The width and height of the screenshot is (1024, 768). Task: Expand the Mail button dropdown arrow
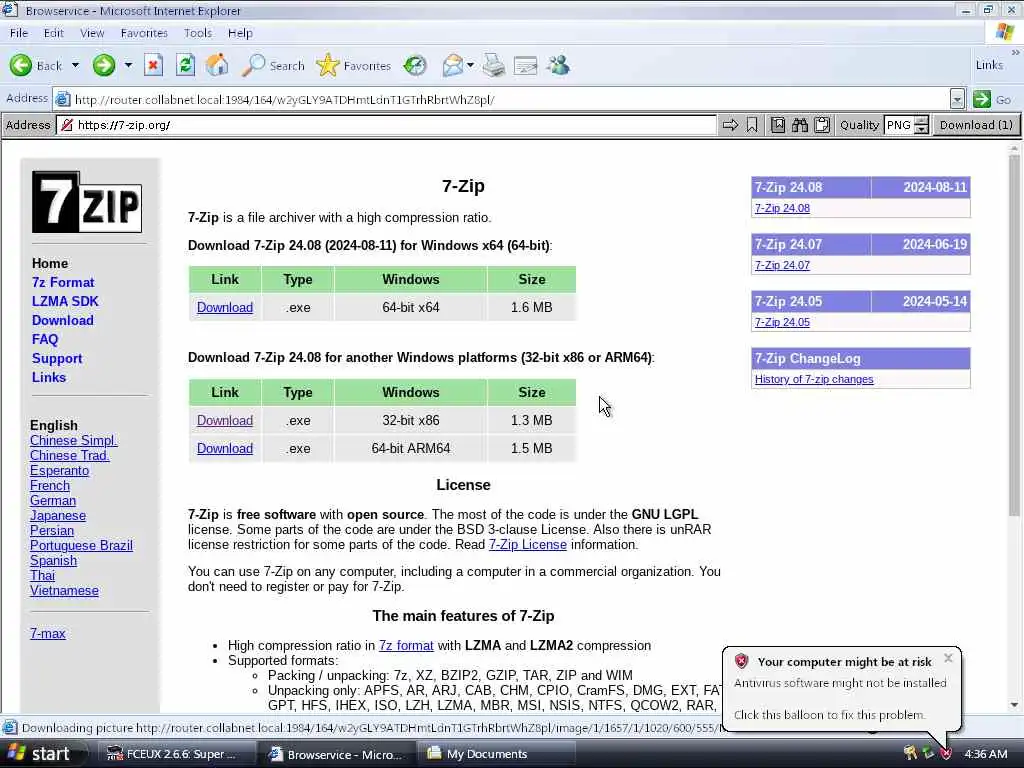470,65
